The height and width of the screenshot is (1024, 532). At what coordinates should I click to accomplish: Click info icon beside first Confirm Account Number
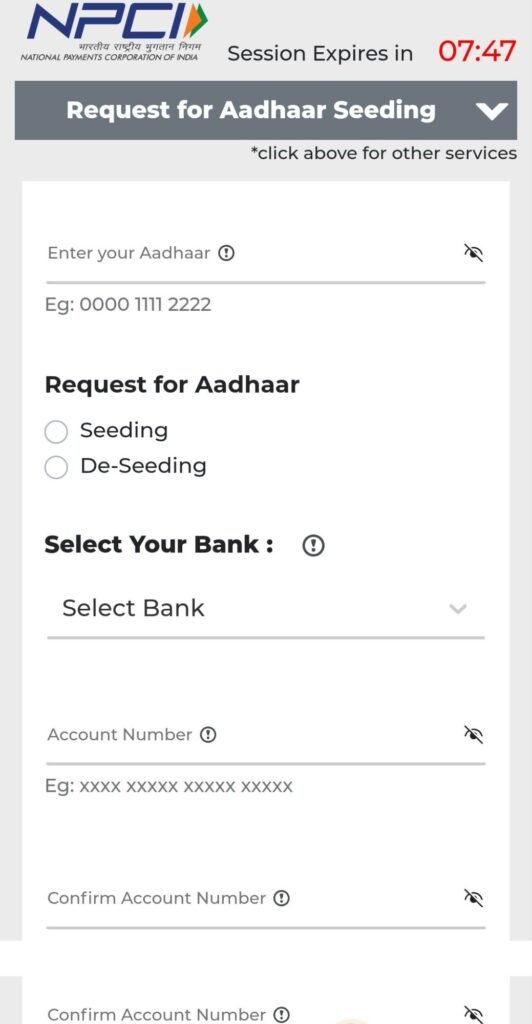point(281,898)
